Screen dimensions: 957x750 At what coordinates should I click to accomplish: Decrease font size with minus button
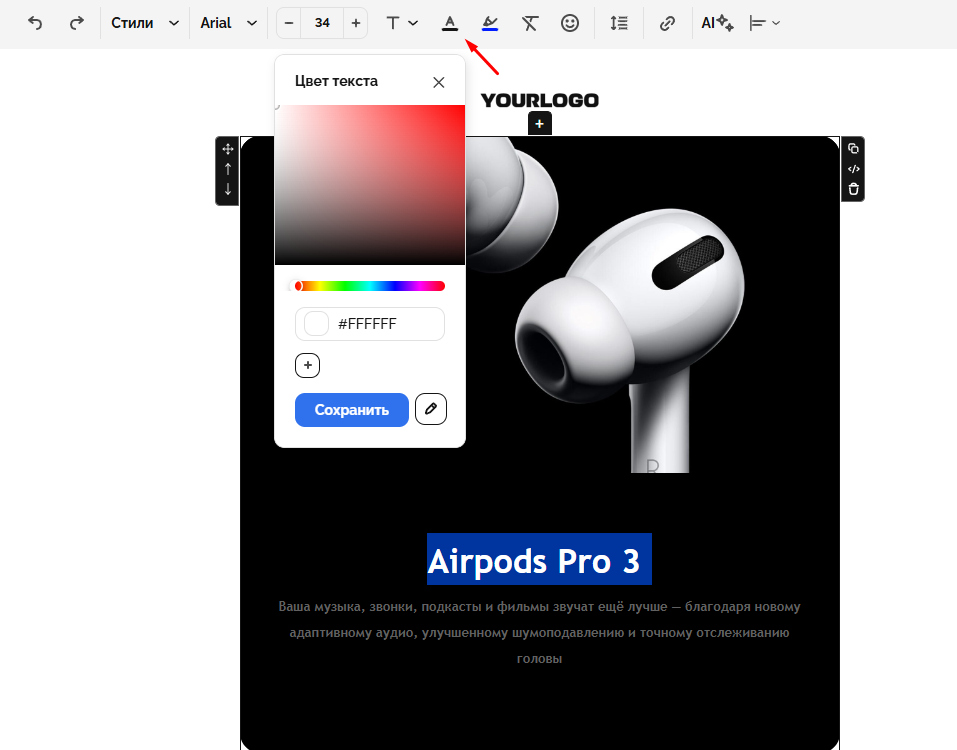tap(289, 23)
